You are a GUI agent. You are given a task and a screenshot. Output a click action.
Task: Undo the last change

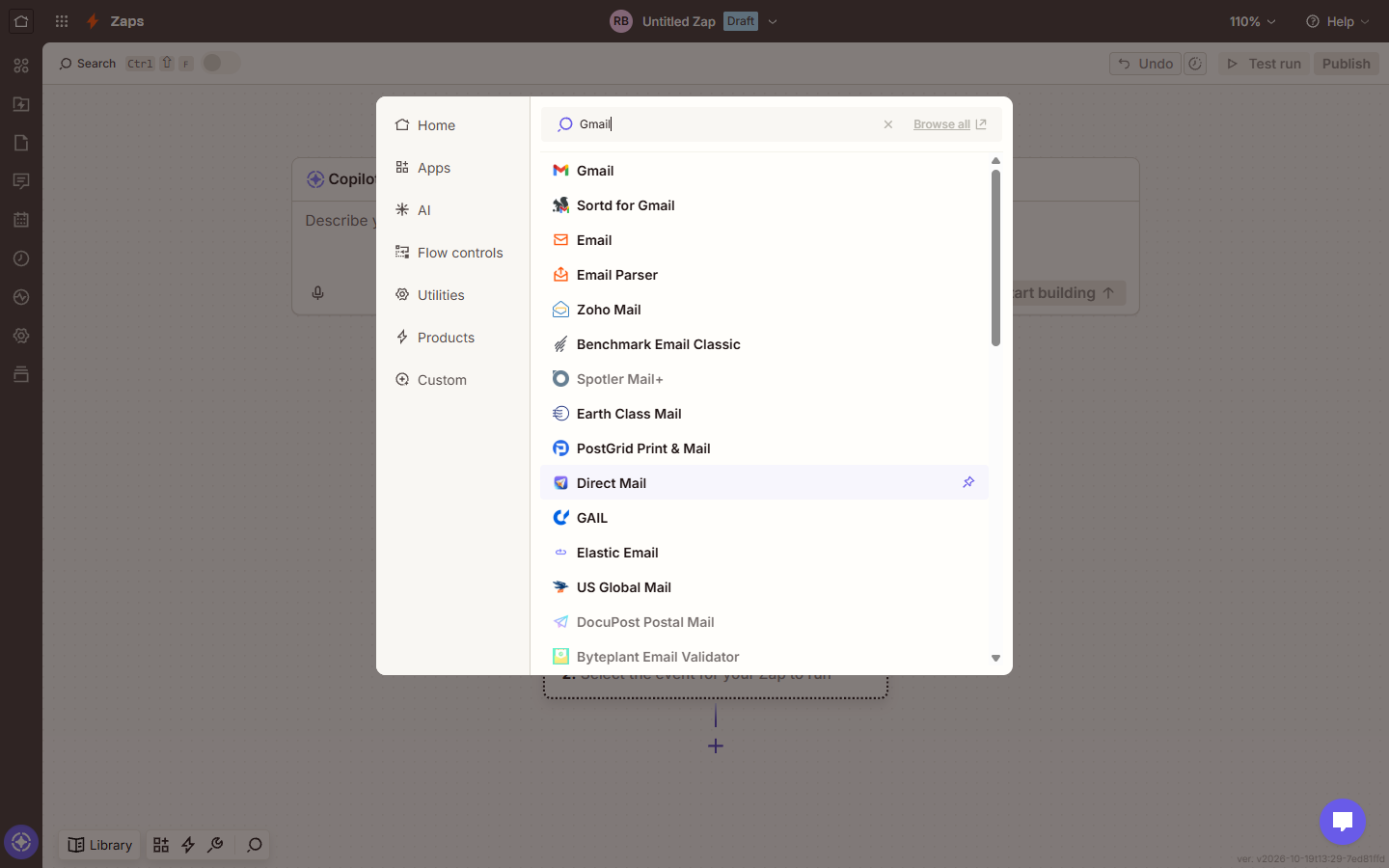point(1145,63)
